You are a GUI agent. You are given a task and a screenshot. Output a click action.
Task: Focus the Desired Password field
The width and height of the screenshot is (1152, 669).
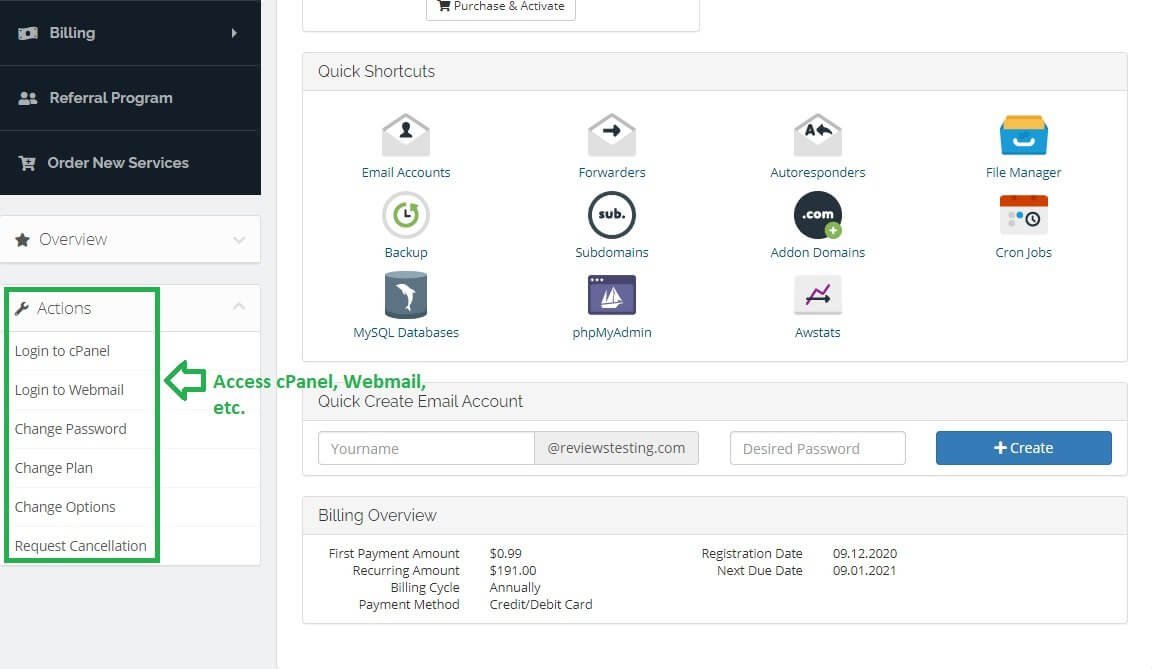click(x=818, y=448)
